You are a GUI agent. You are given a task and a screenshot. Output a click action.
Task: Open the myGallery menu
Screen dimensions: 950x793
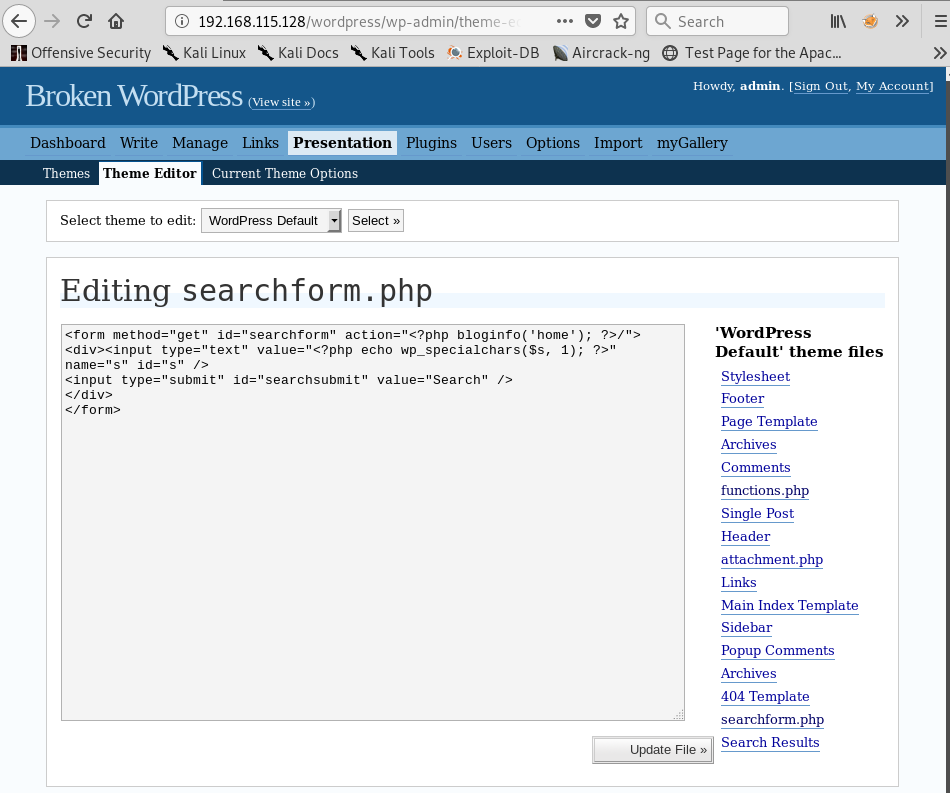pos(693,143)
